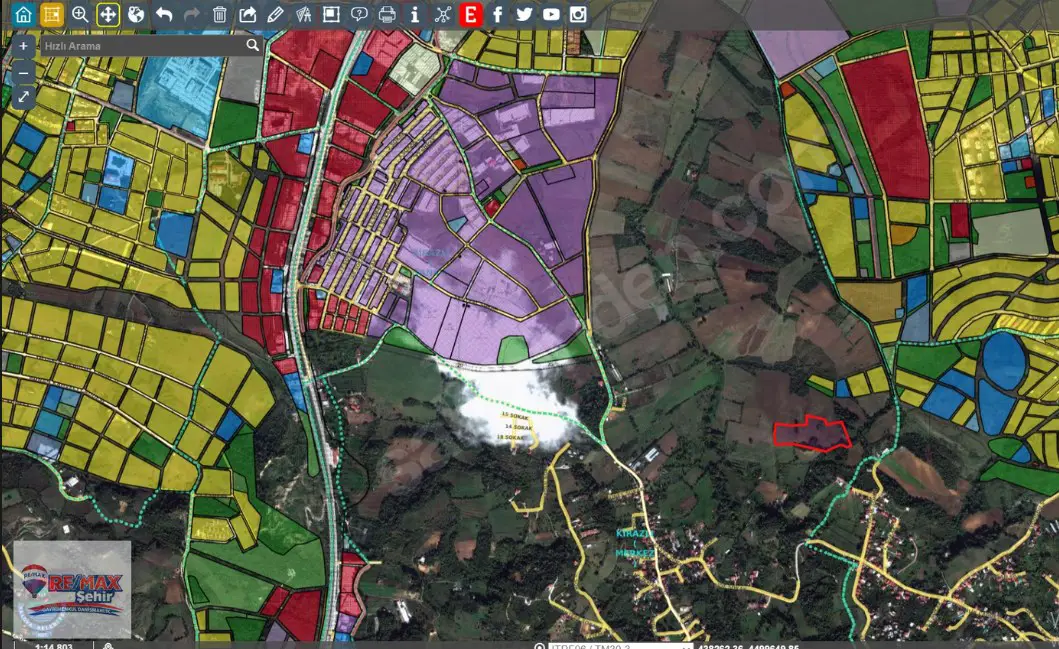Screen dimensions: 1059x649
Task: Toggle full extent diagonal-arrows button
Action: point(23,97)
